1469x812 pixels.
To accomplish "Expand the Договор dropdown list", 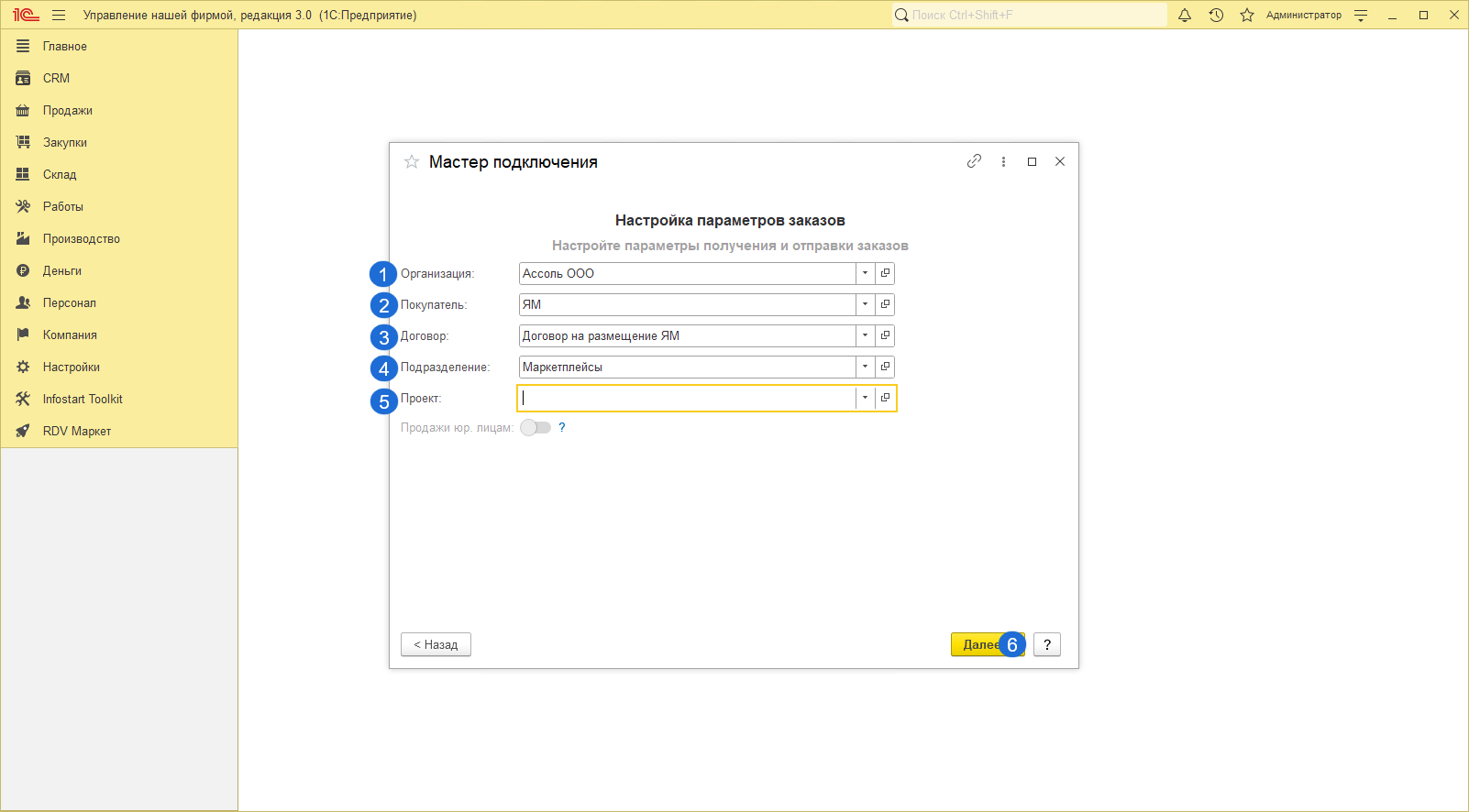I will 865,335.
